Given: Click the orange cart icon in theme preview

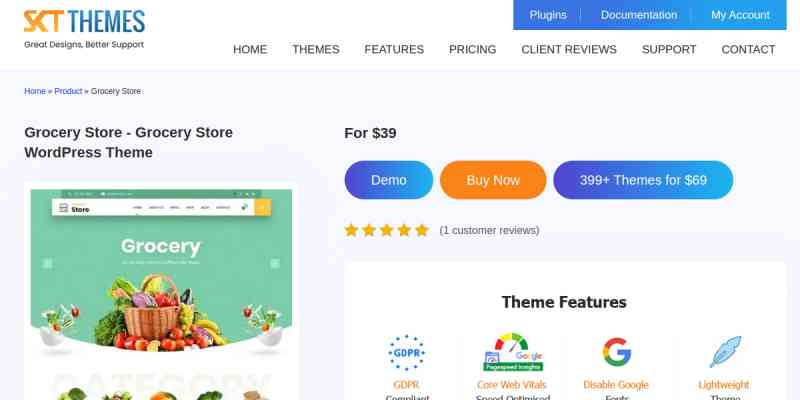Looking at the screenshot, I should click(x=262, y=208).
